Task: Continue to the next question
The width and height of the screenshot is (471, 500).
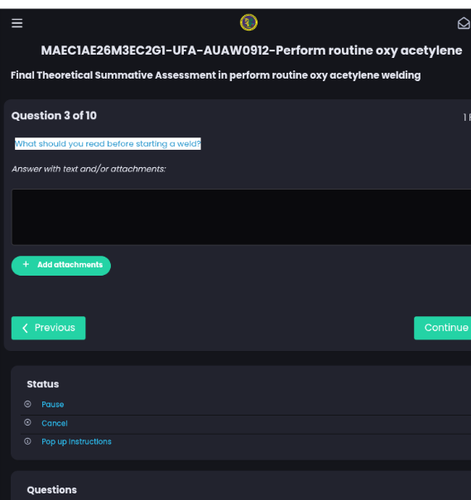Action: pos(443,328)
